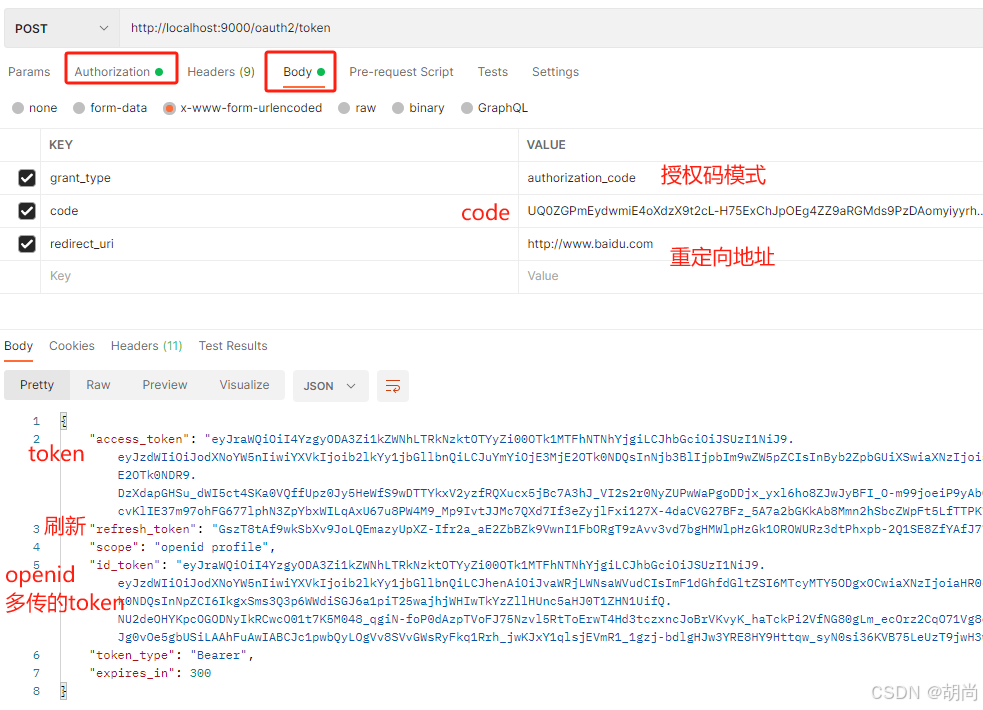Open the Test Results tab

point(233,346)
